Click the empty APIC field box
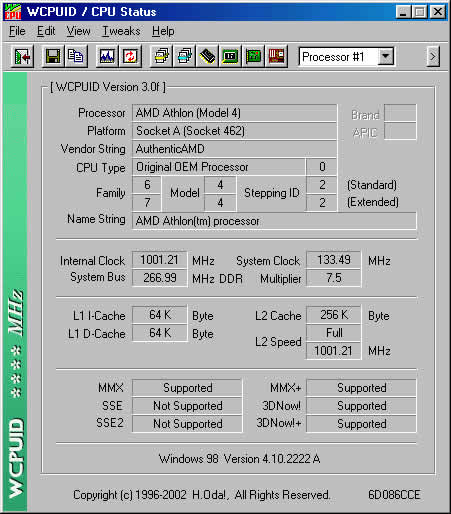 (x=400, y=131)
